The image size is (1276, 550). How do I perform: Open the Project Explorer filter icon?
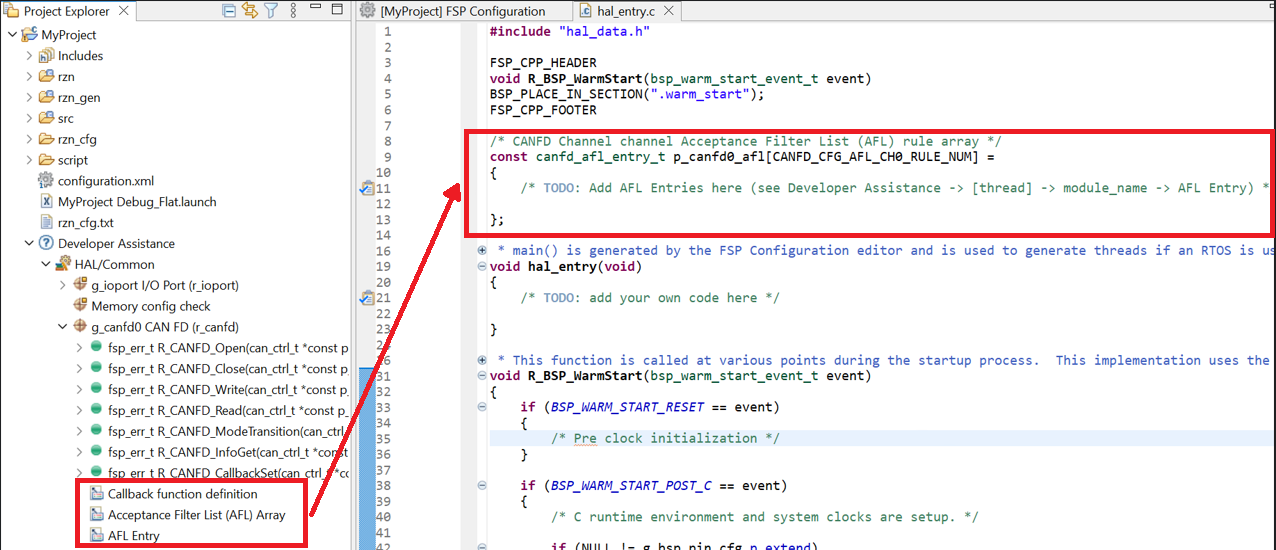tap(270, 11)
